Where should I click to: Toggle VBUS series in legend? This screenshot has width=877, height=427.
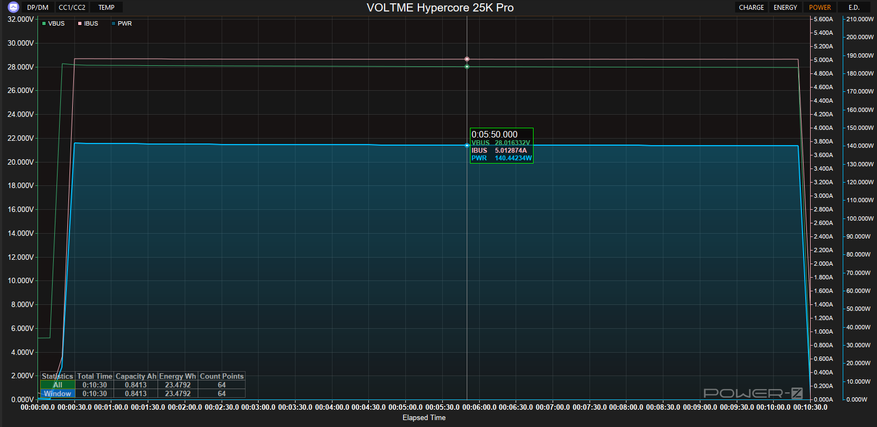click(53, 24)
